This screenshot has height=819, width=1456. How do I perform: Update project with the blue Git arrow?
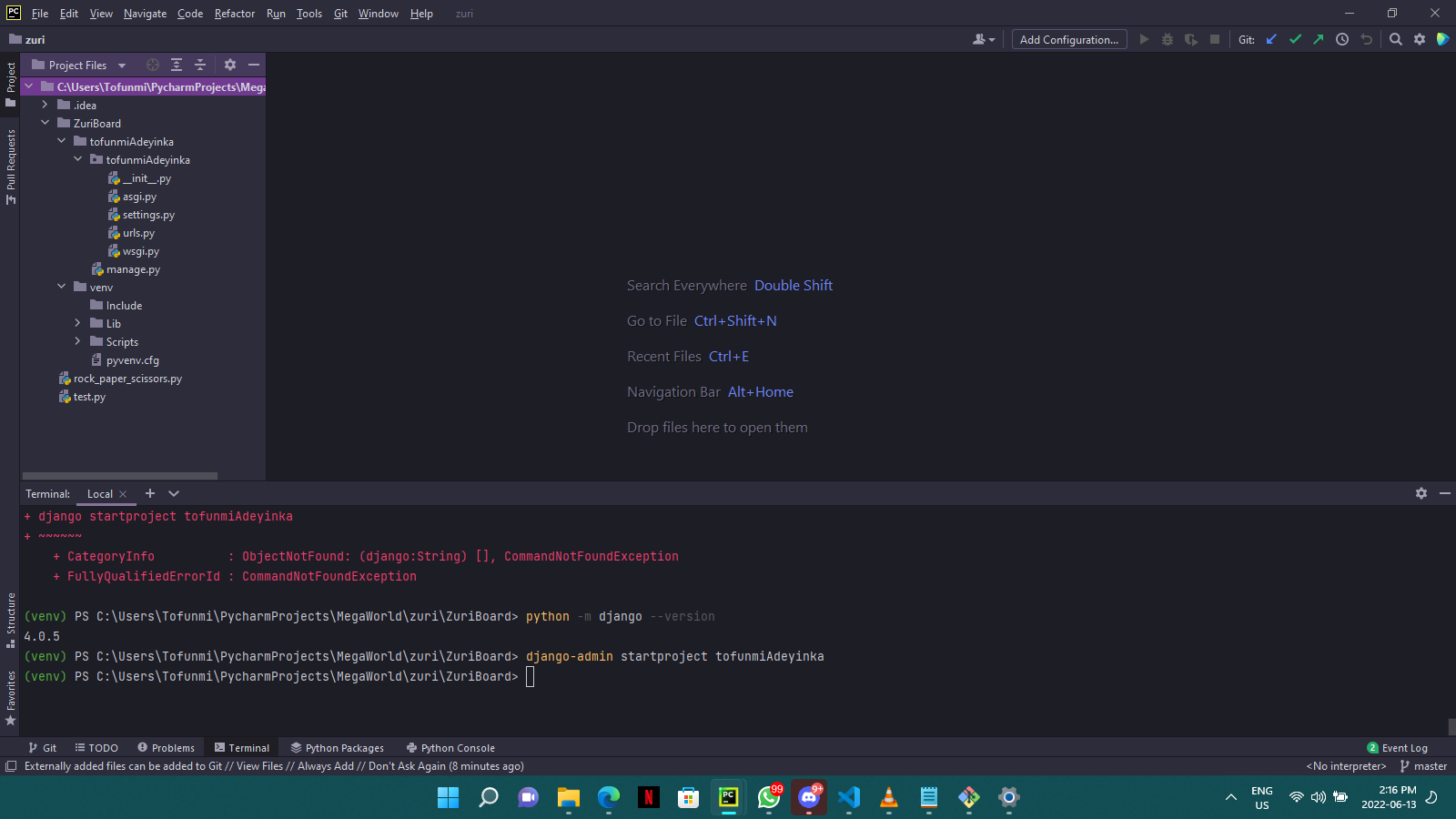coord(1271,39)
